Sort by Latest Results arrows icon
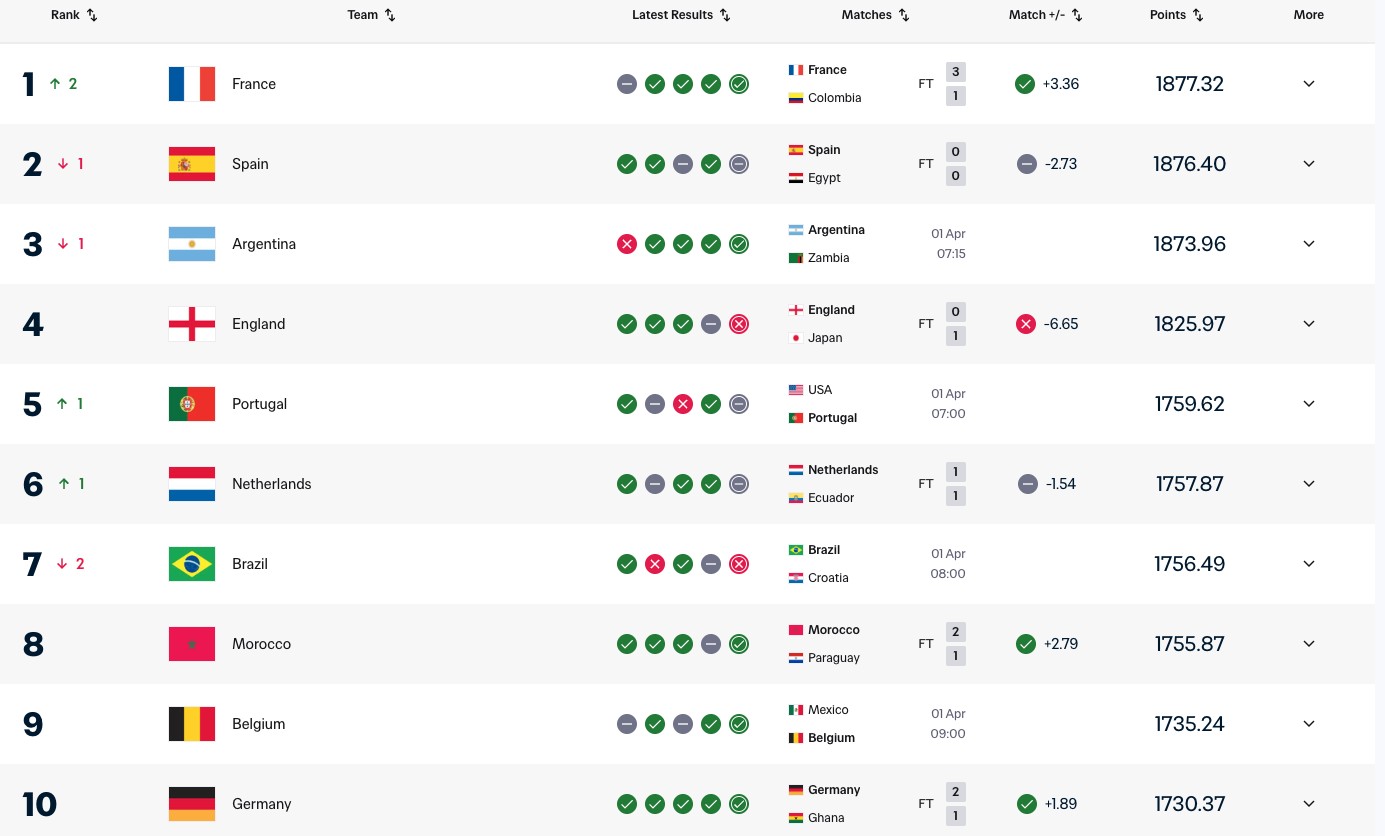This screenshot has width=1385, height=836. (725, 15)
